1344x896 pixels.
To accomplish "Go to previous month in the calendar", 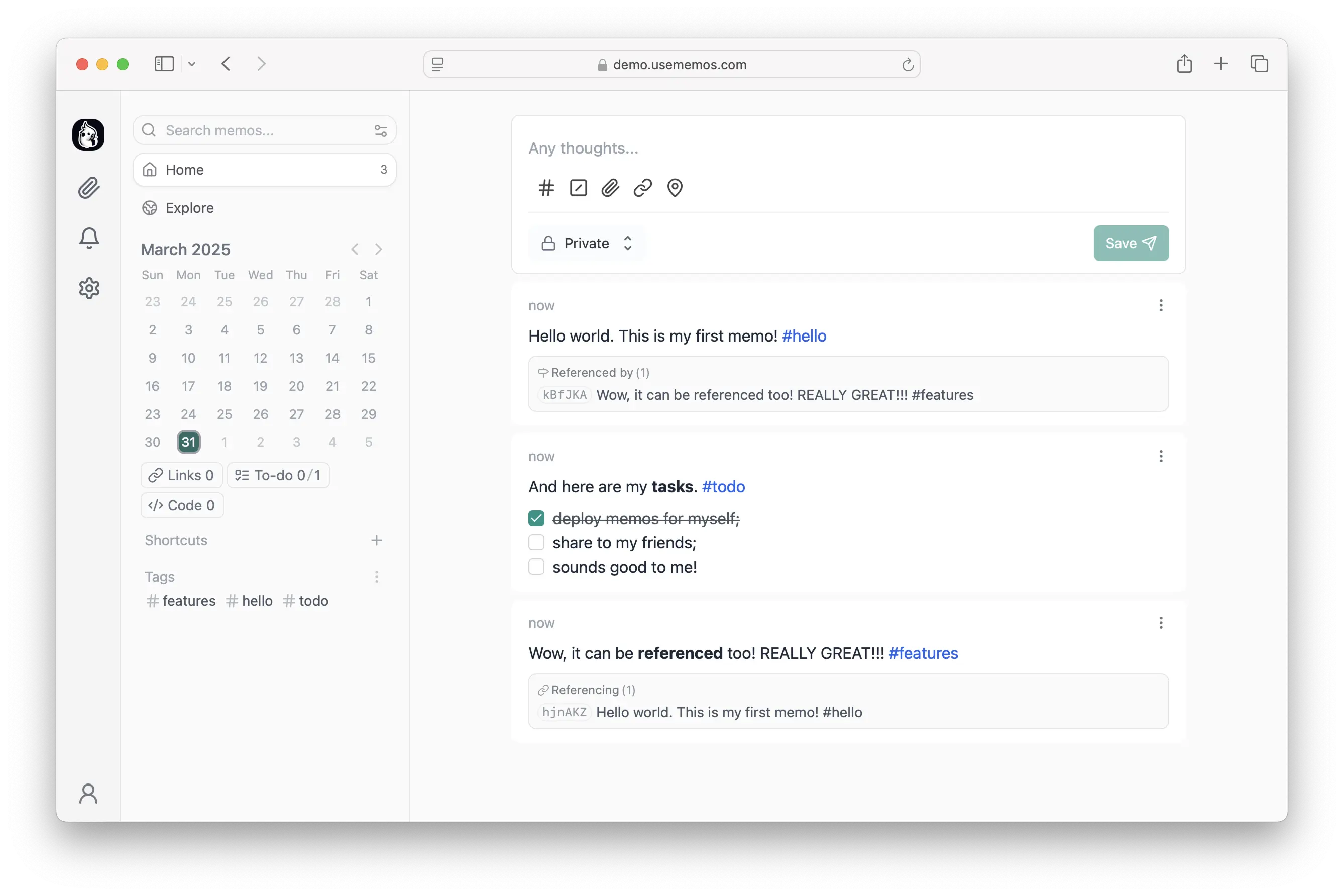I will coord(355,249).
